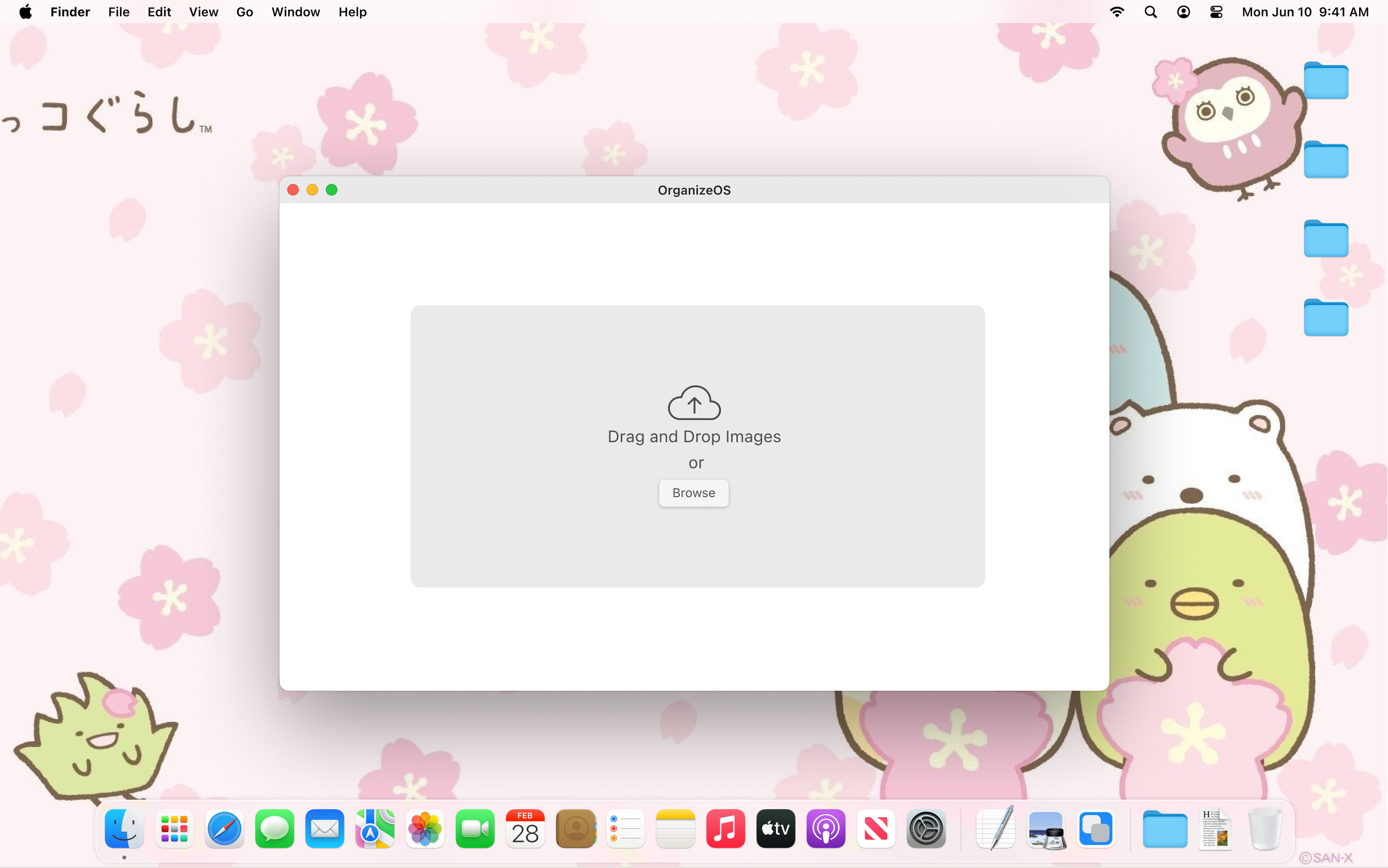Select the bottom desktop folder
1388x868 pixels.
[1325, 317]
